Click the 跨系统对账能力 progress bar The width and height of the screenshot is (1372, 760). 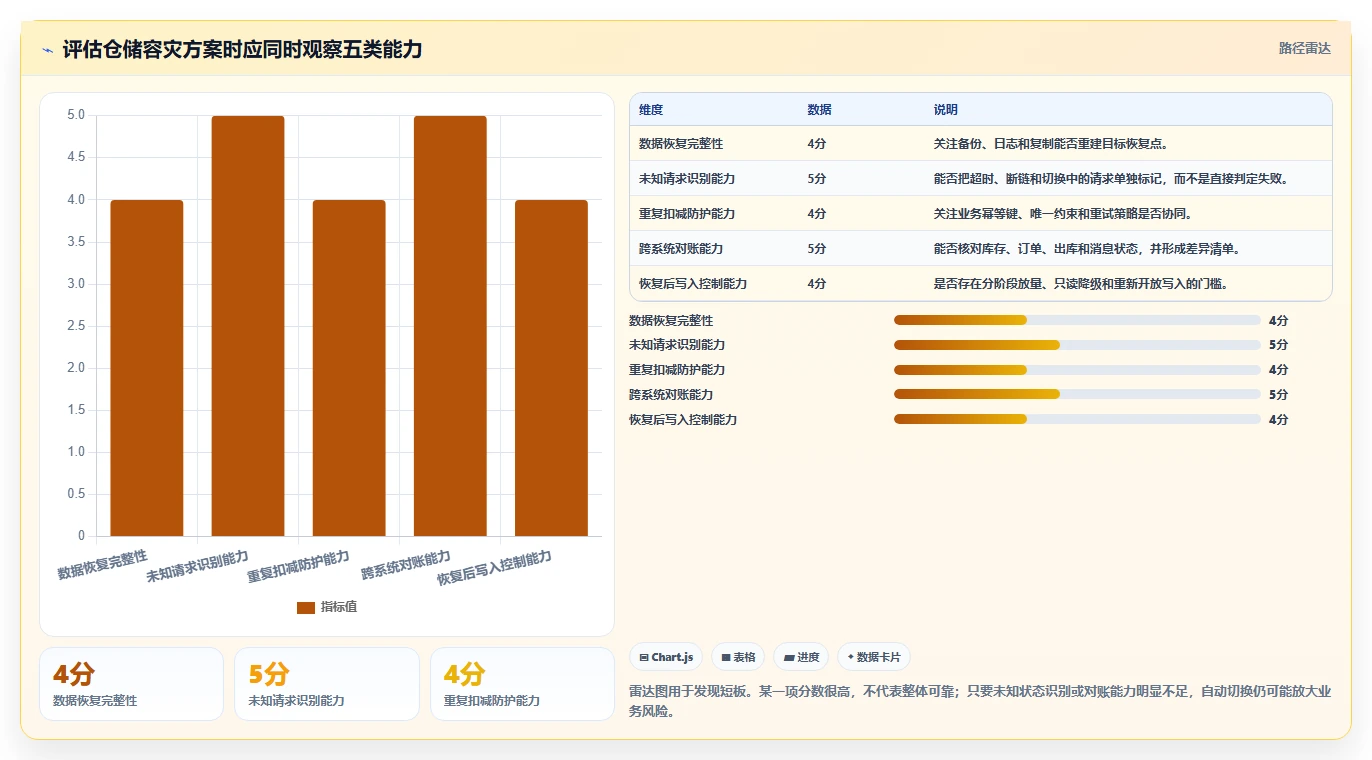point(1077,395)
